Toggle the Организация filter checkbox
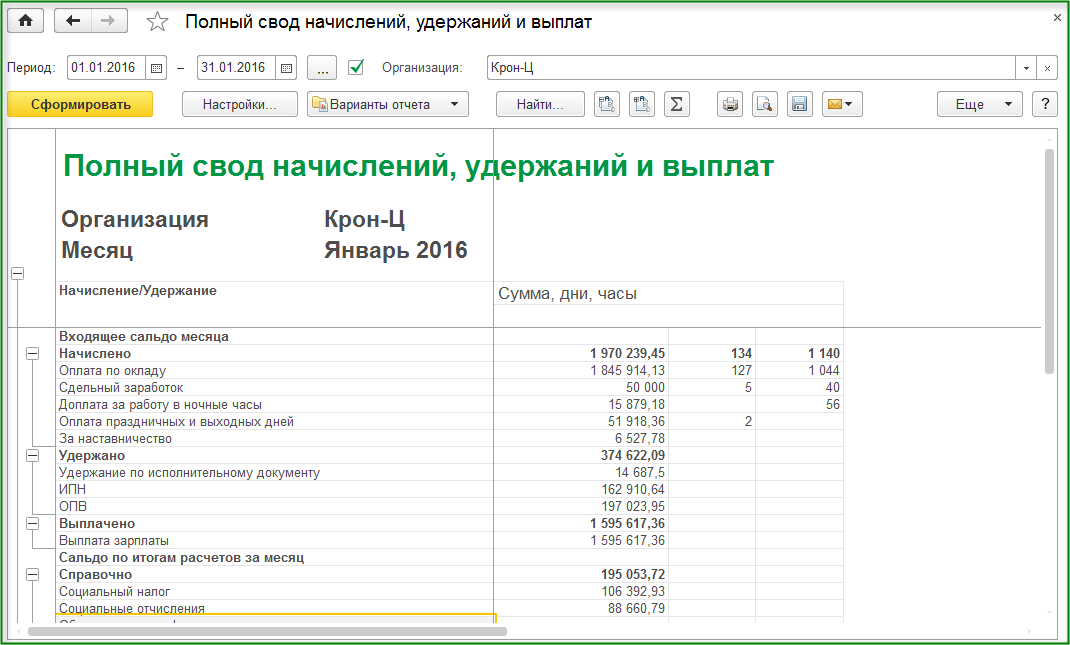The height and width of the screenshot is (645, 1070). point(356,68)
